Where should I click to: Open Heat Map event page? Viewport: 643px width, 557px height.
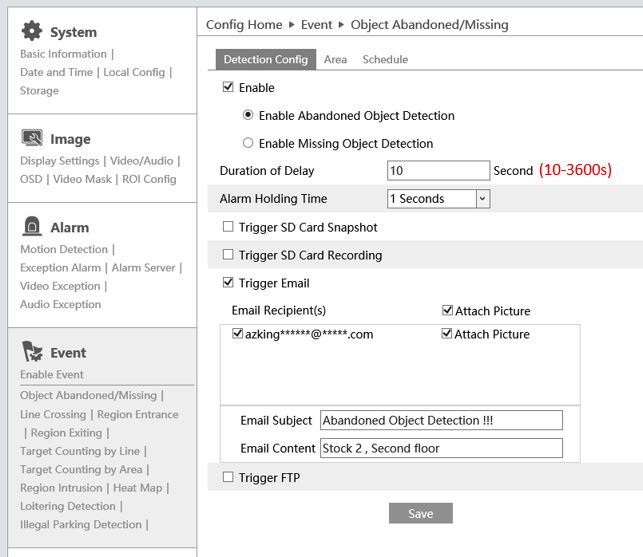139,488
